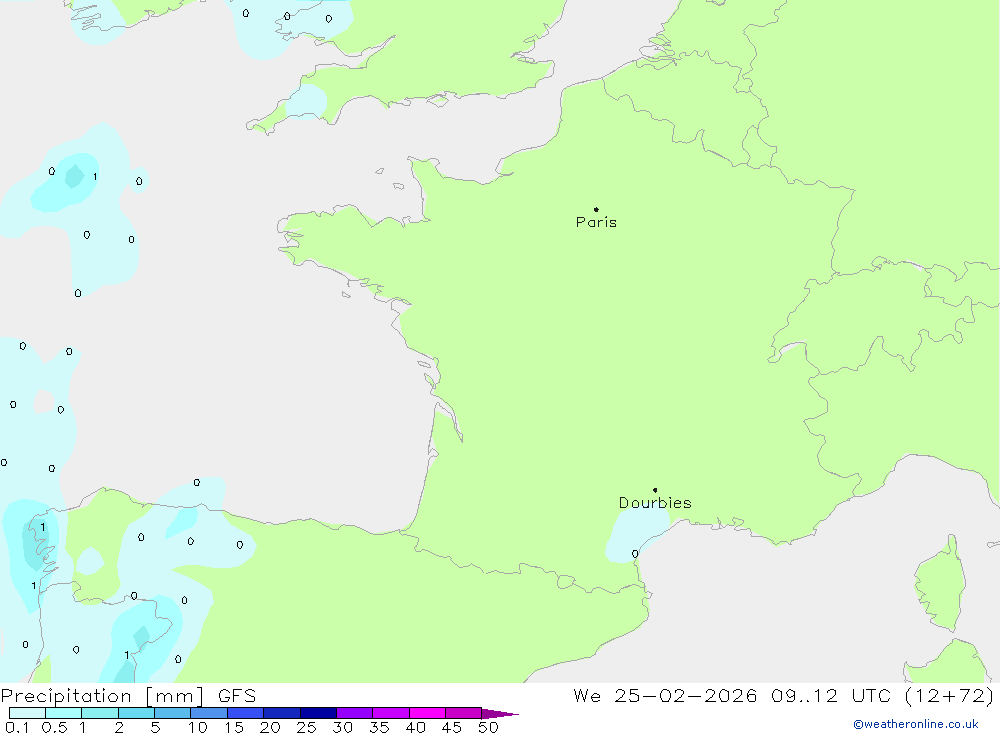Select the 30–35 mm purple legend swatch
The image size is (1000, 733).
355,713
